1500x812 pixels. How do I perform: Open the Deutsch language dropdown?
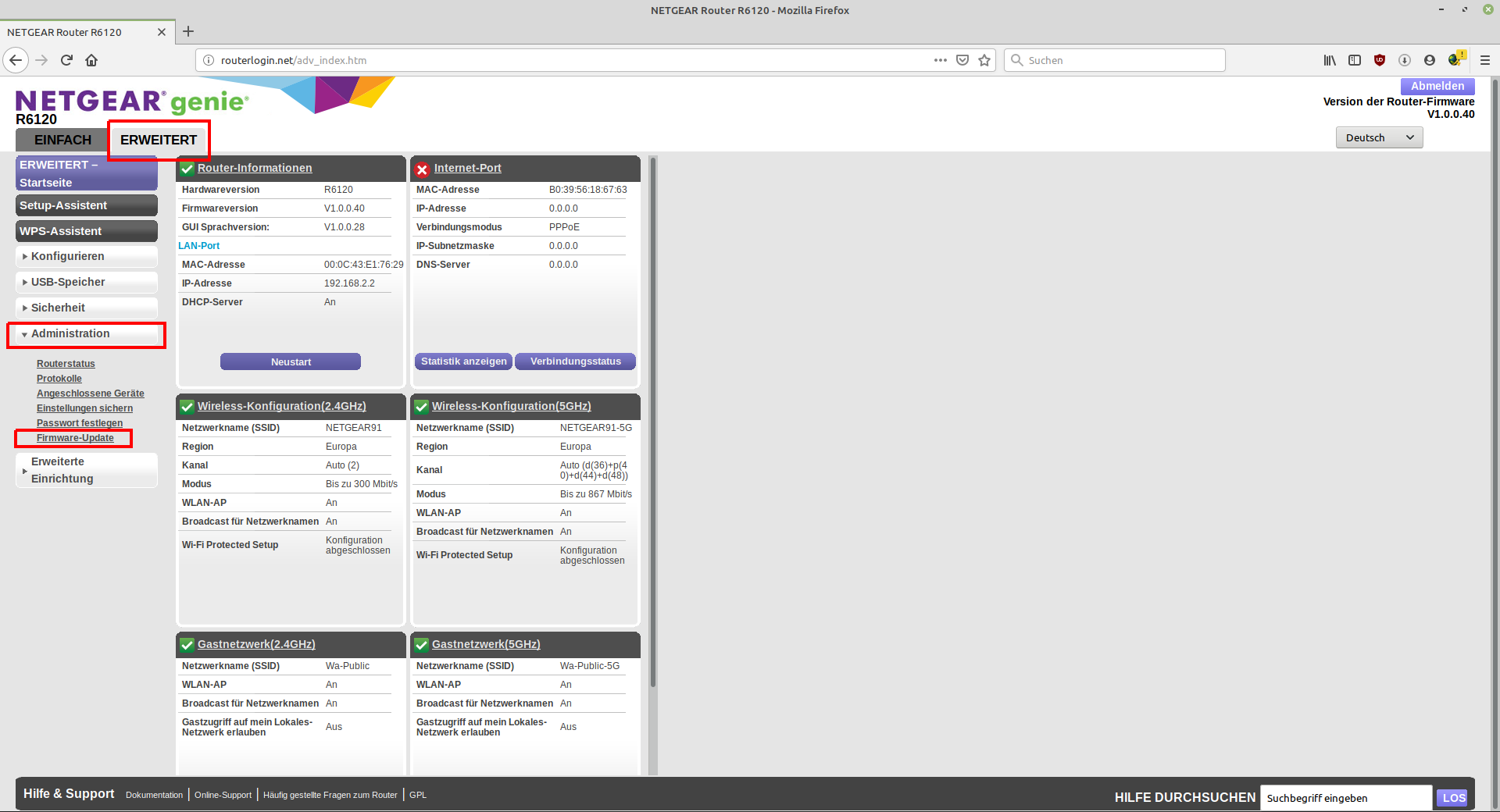point(1379,137)
